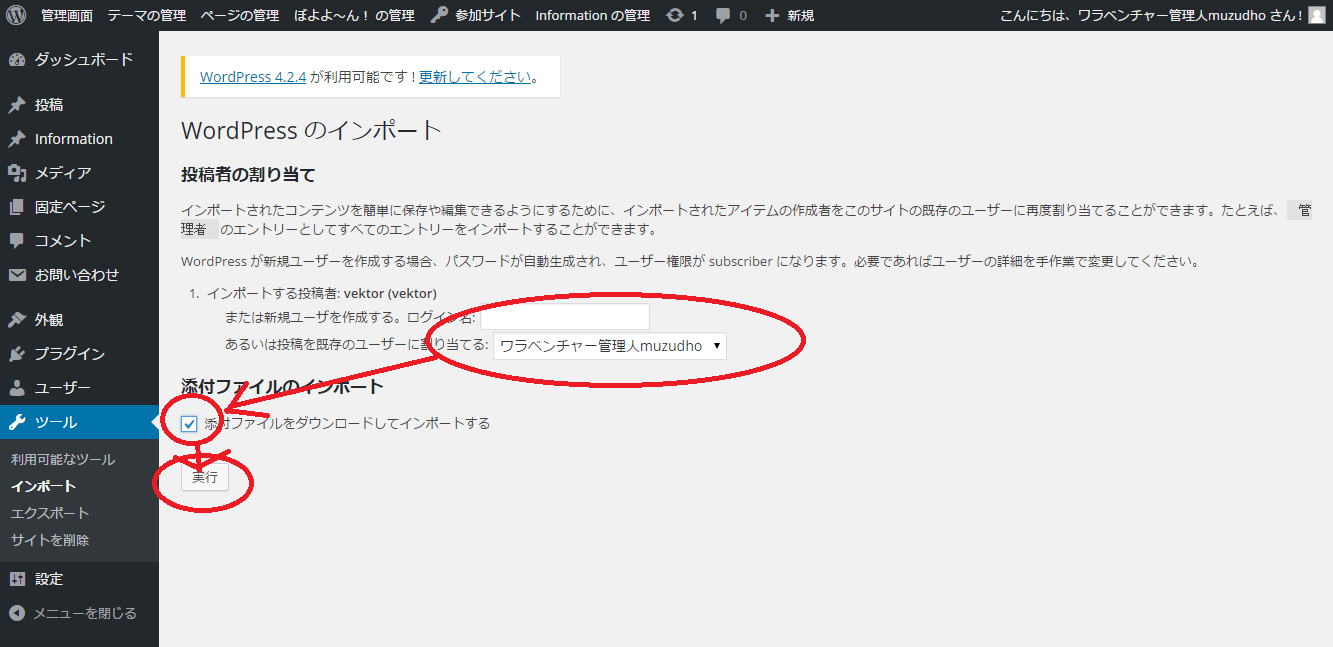Click the 固定ページ pages icon
Image resolution: width=1333 pixels, height=647 pixels.
coord(16,207)
